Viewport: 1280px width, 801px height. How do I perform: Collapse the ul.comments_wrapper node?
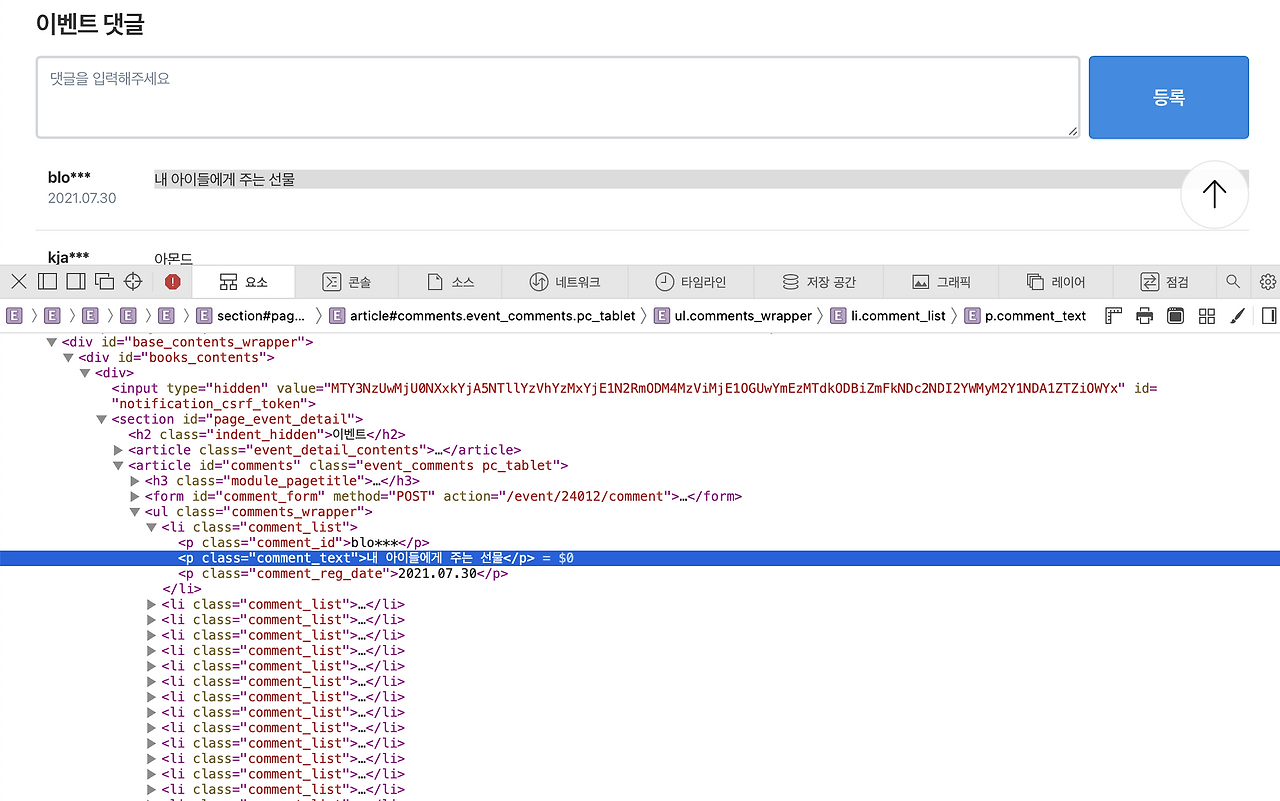click(x=135, y=512)
